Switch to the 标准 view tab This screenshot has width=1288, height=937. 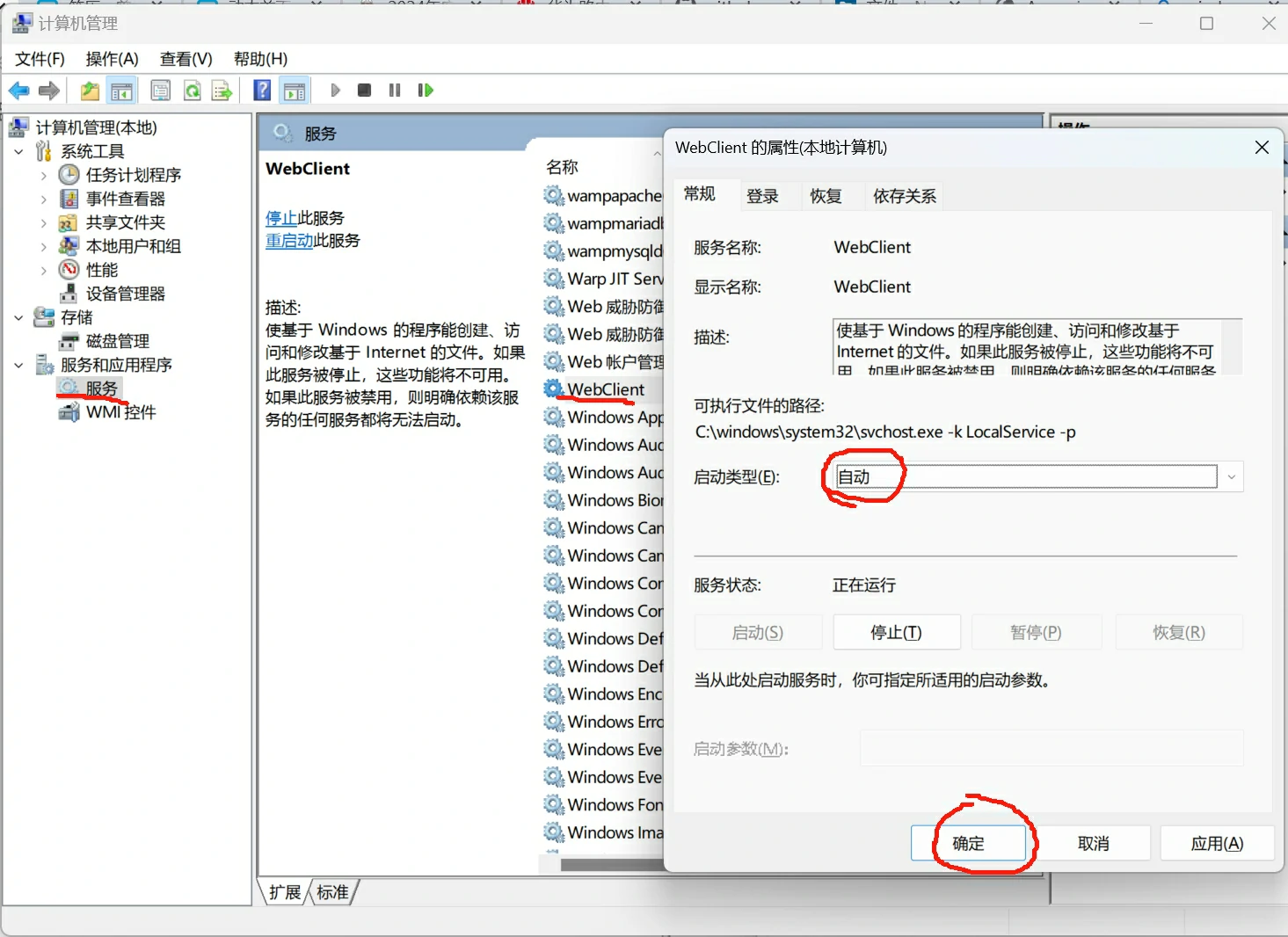click(332, 892)
